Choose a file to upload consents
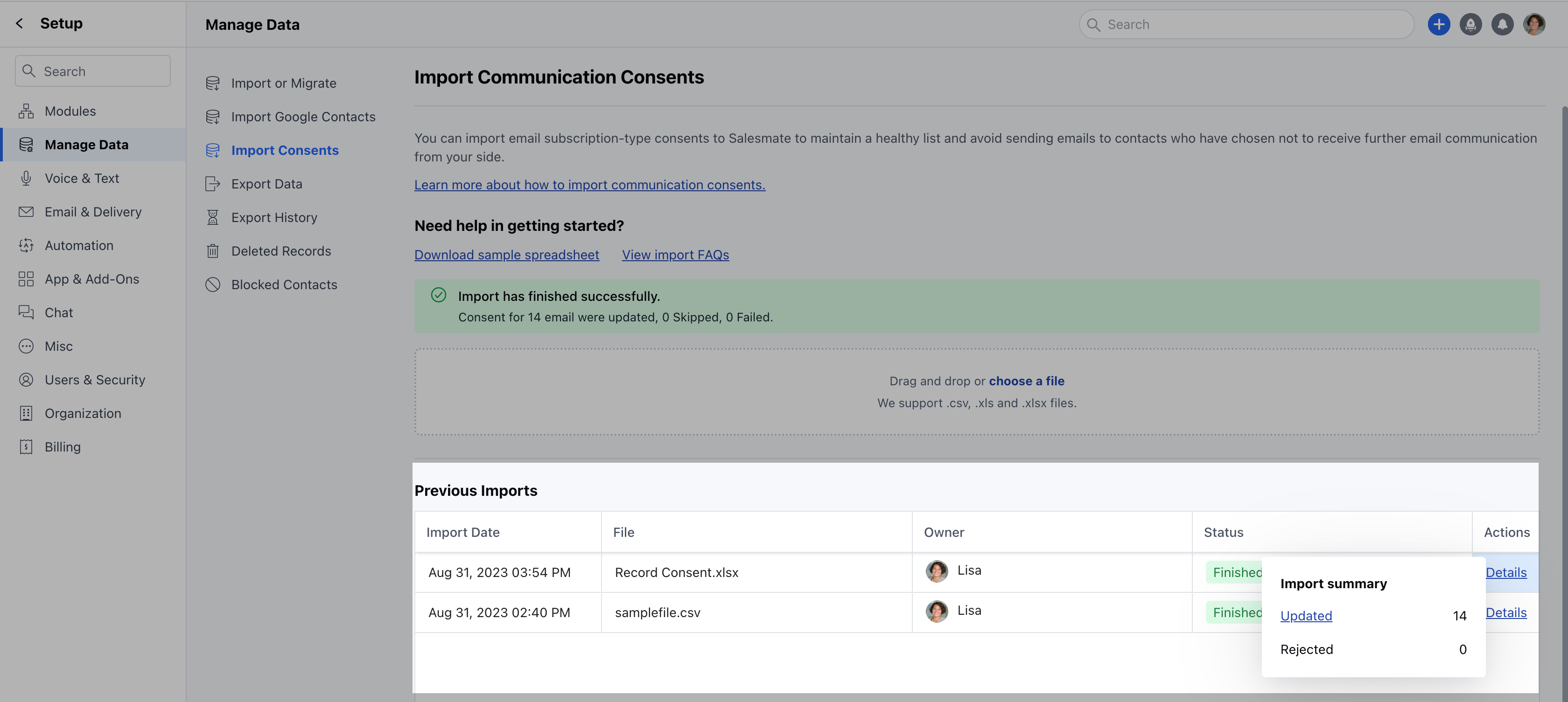 1026,381
